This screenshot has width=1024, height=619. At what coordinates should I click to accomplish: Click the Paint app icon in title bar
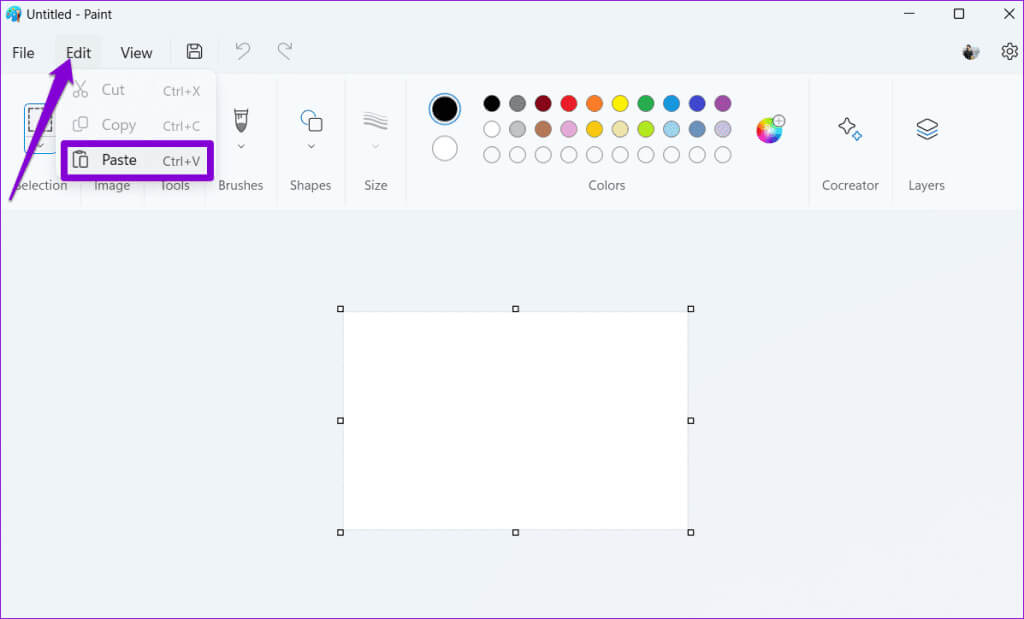coord(13,14)
